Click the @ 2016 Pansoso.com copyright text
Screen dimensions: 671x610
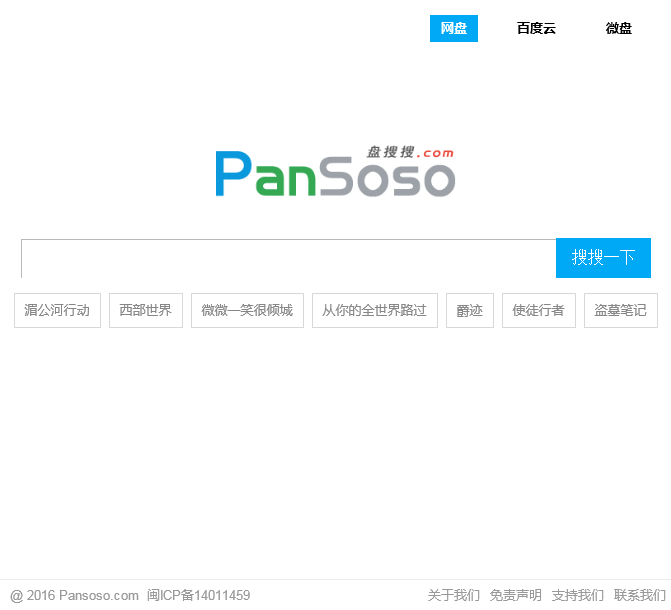[x=74, y=595]
